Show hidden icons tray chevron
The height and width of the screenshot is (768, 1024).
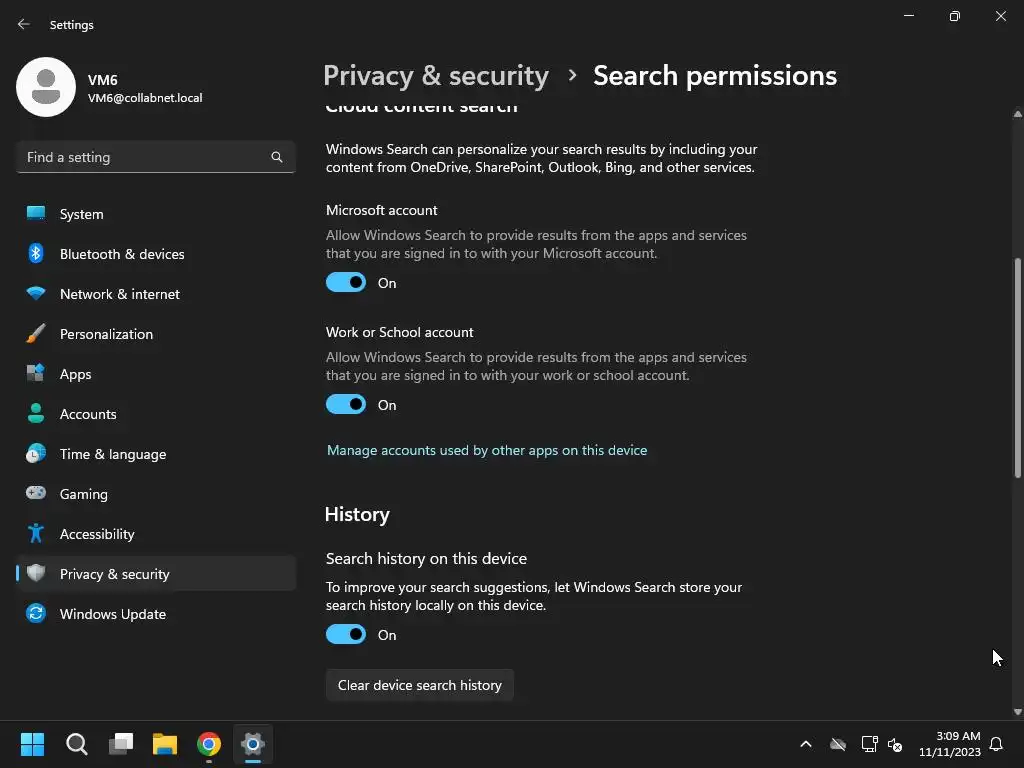(x=805, y=744)
